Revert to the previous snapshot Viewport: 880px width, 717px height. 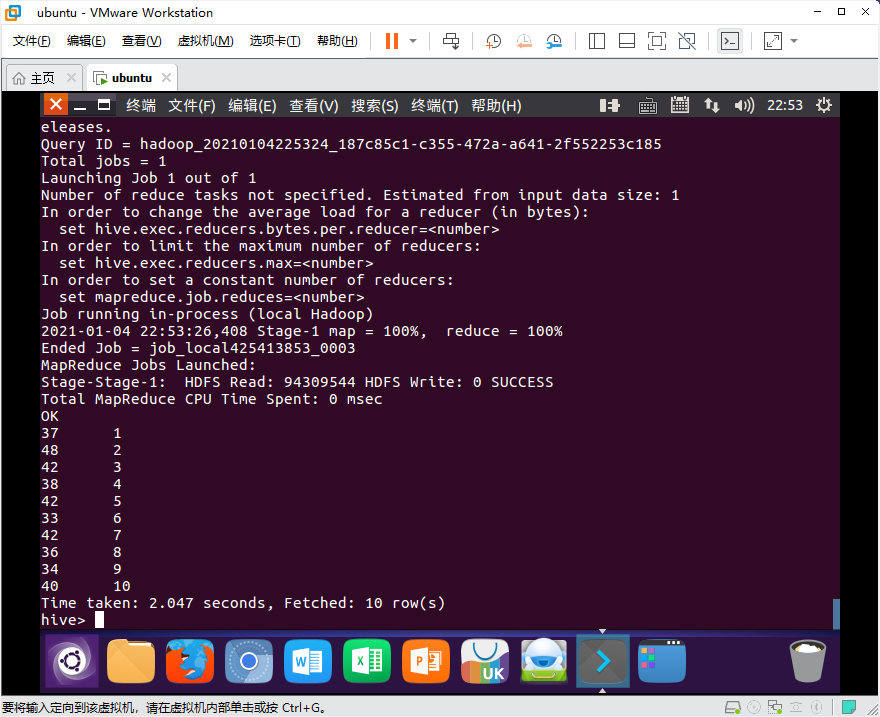[x=524, y=41]
